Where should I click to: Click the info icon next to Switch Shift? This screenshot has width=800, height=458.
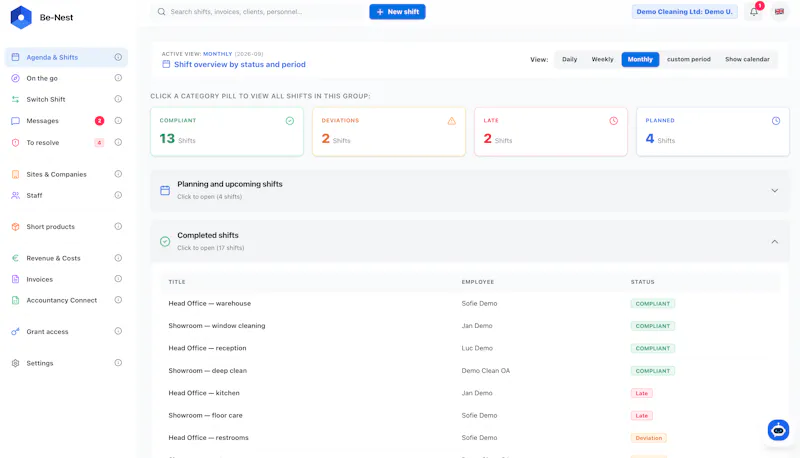118,99
